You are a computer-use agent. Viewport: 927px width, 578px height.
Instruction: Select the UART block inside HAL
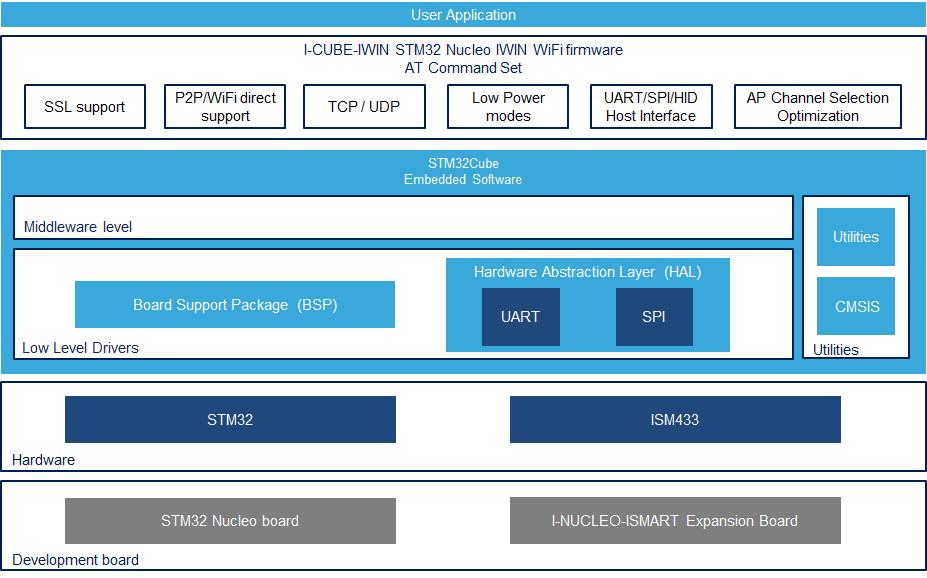pos(520,317)
